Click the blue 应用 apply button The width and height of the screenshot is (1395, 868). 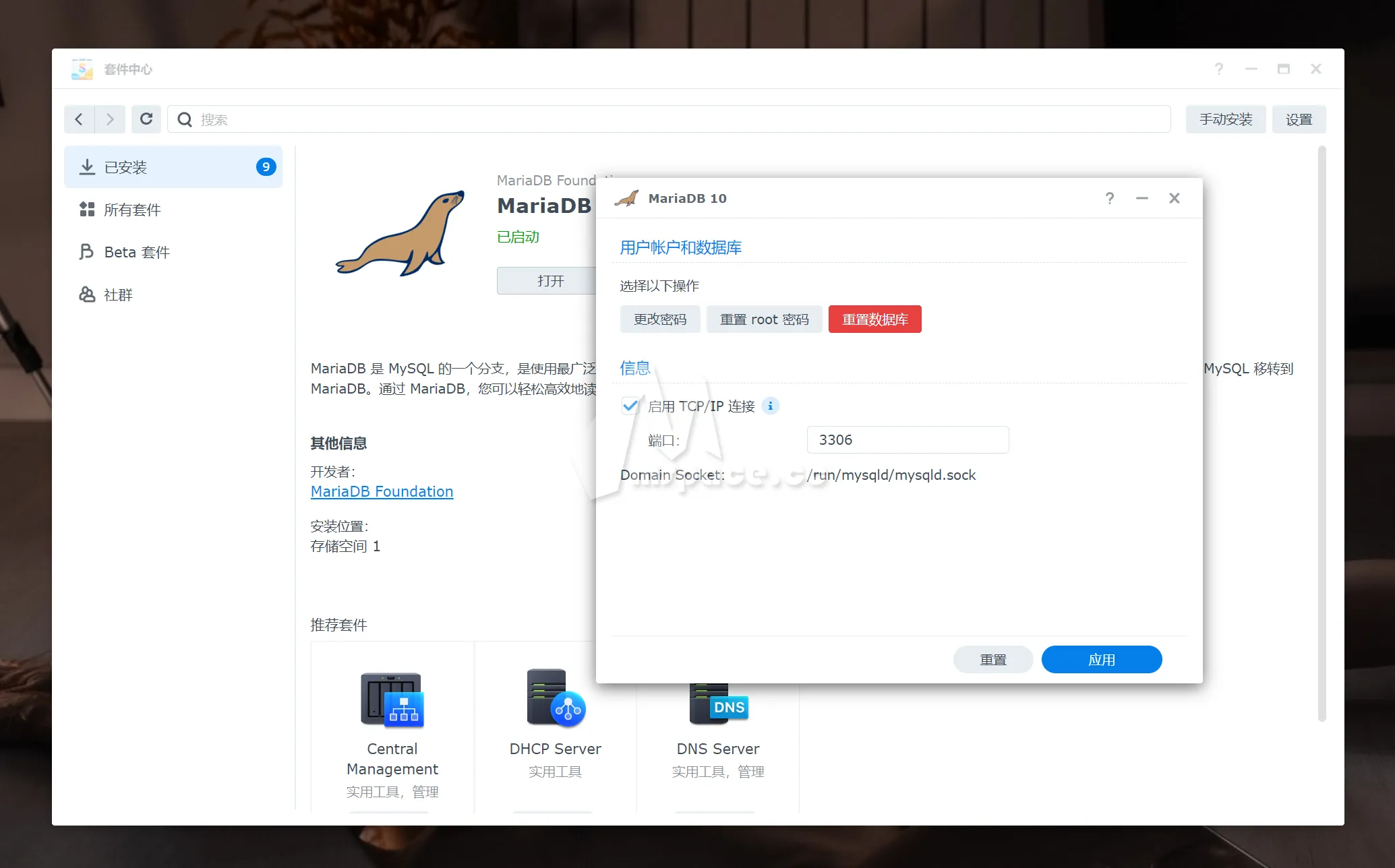pos(1101,660)
